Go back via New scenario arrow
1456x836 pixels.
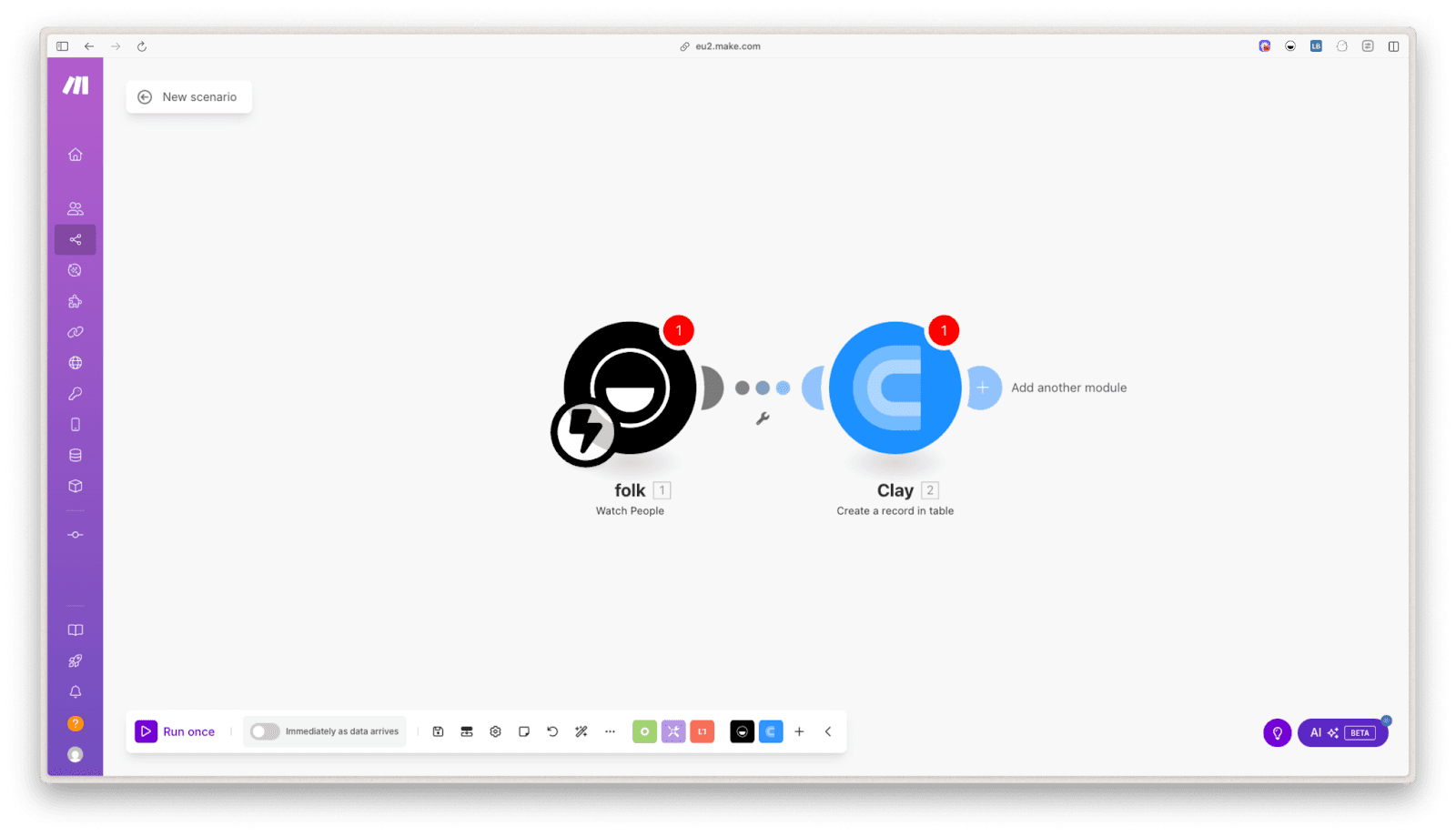point(145,97)
